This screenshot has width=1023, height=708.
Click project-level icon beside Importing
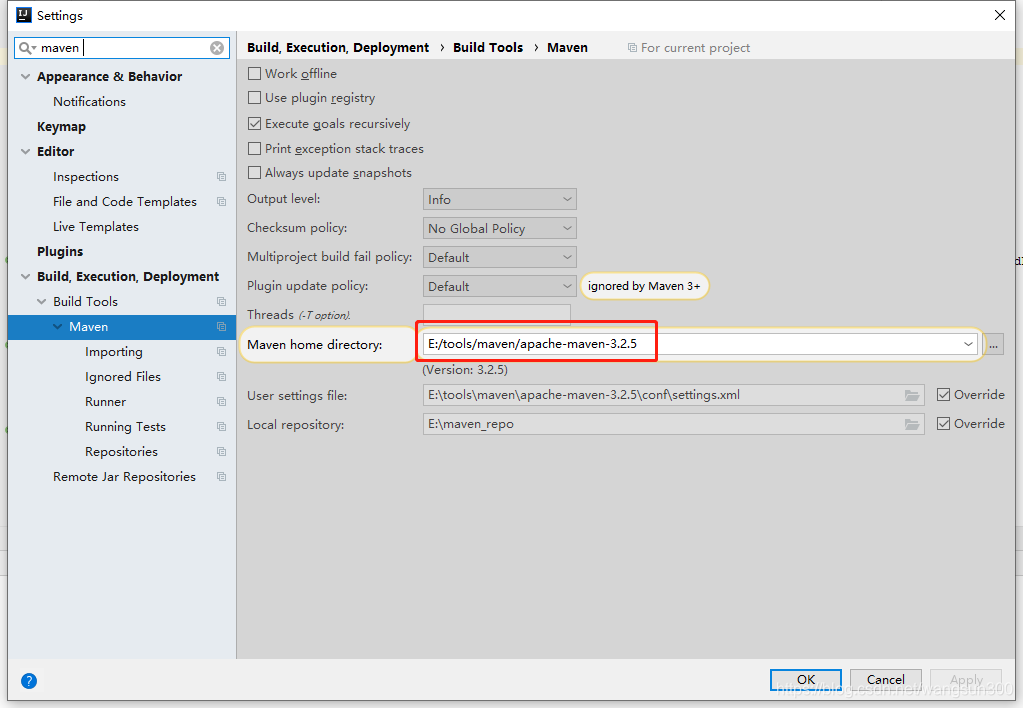tap(222, 352)
